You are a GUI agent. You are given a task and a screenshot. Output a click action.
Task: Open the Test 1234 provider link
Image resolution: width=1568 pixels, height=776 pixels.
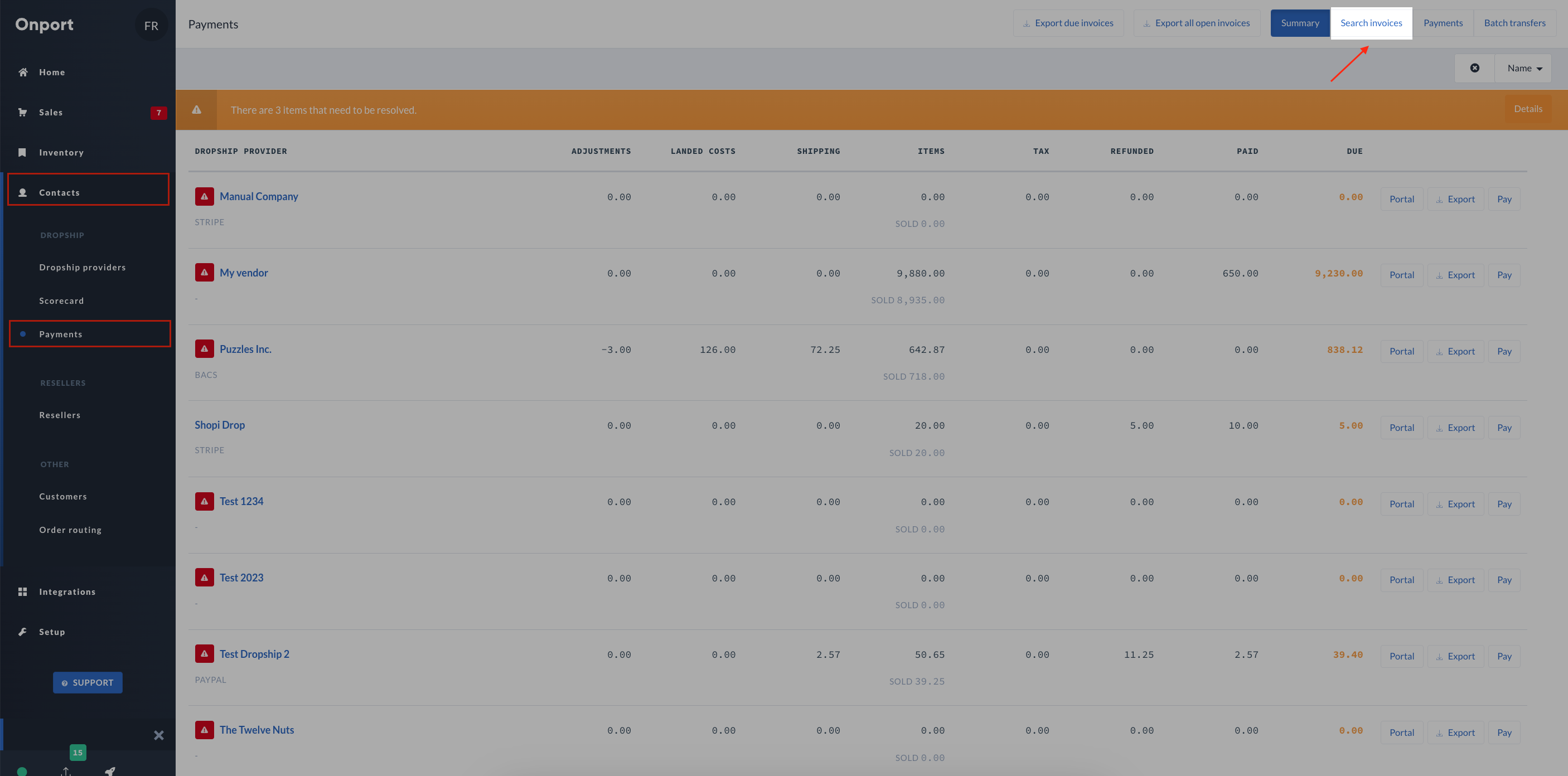(241, 501)
